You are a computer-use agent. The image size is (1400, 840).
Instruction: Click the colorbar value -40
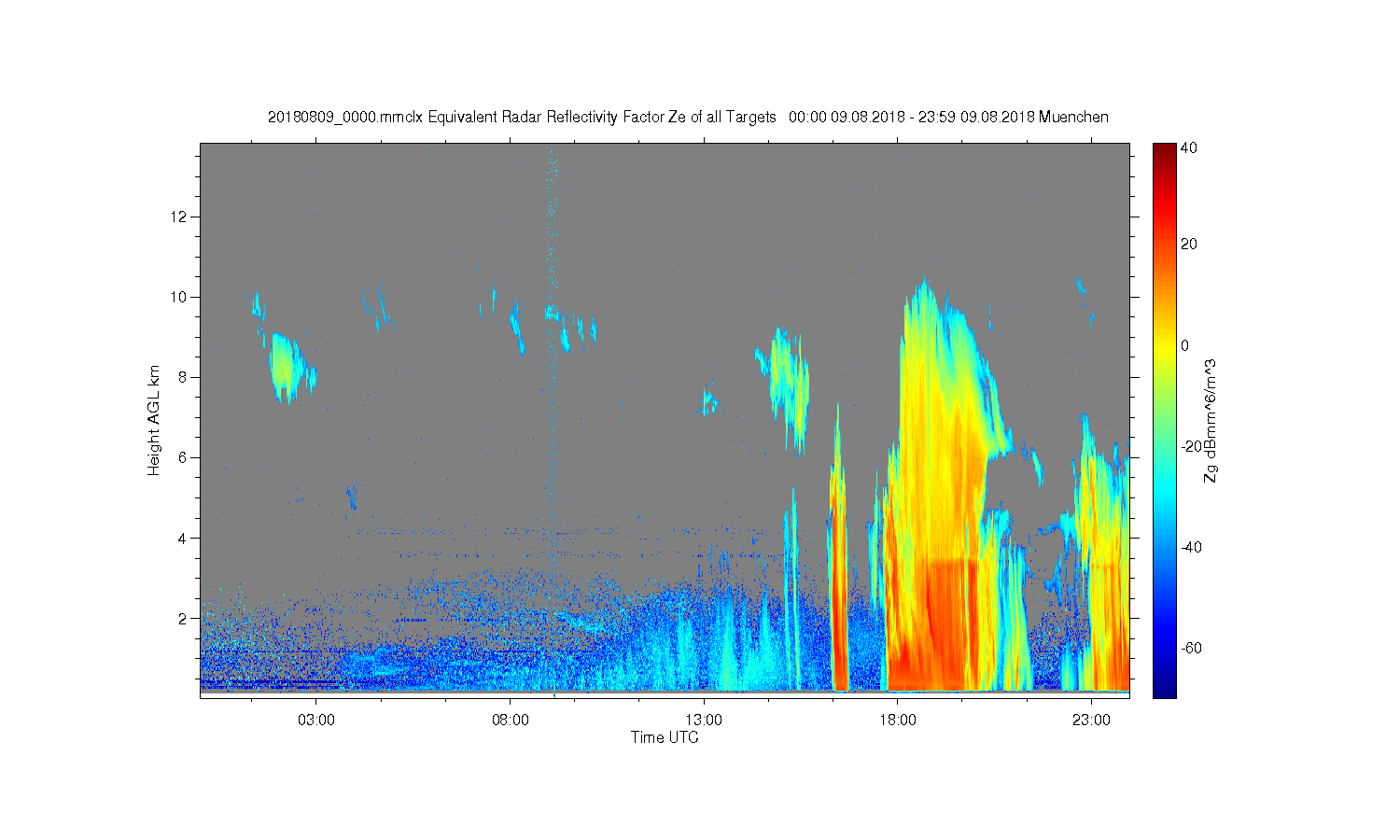pos(1191,547)
